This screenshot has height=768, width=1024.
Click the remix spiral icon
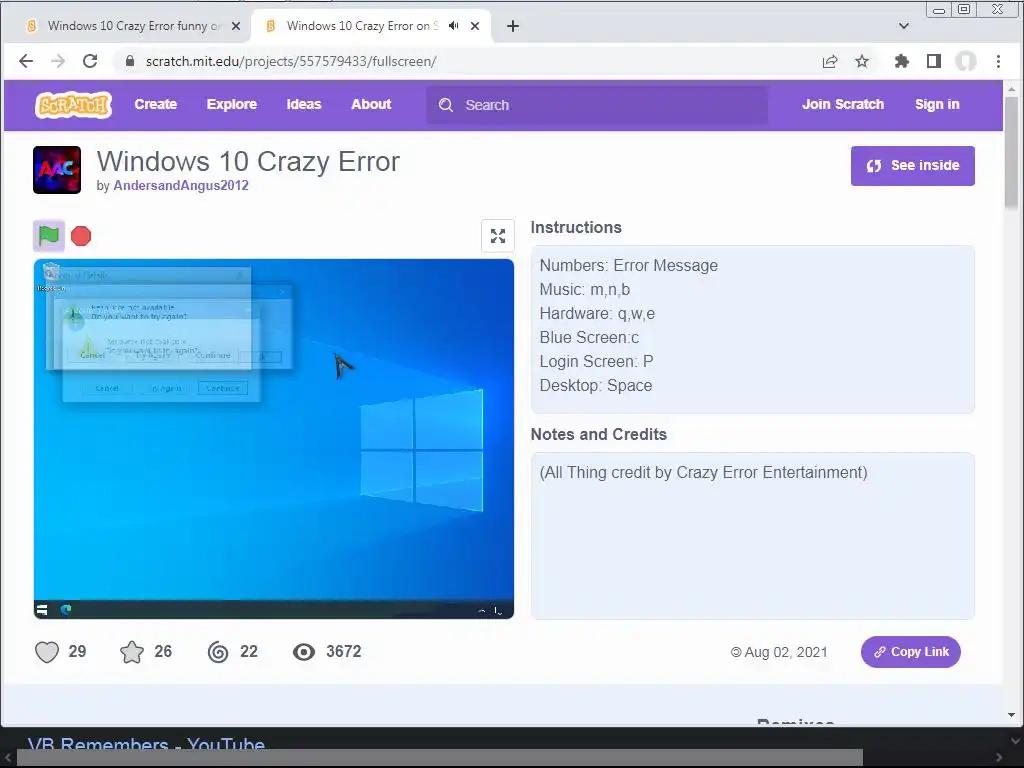(218, 652)
